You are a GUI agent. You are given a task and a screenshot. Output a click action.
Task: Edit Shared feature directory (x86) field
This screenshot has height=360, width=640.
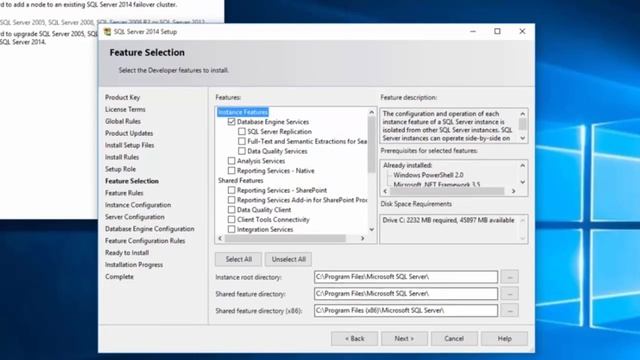(x=406, y=311)
